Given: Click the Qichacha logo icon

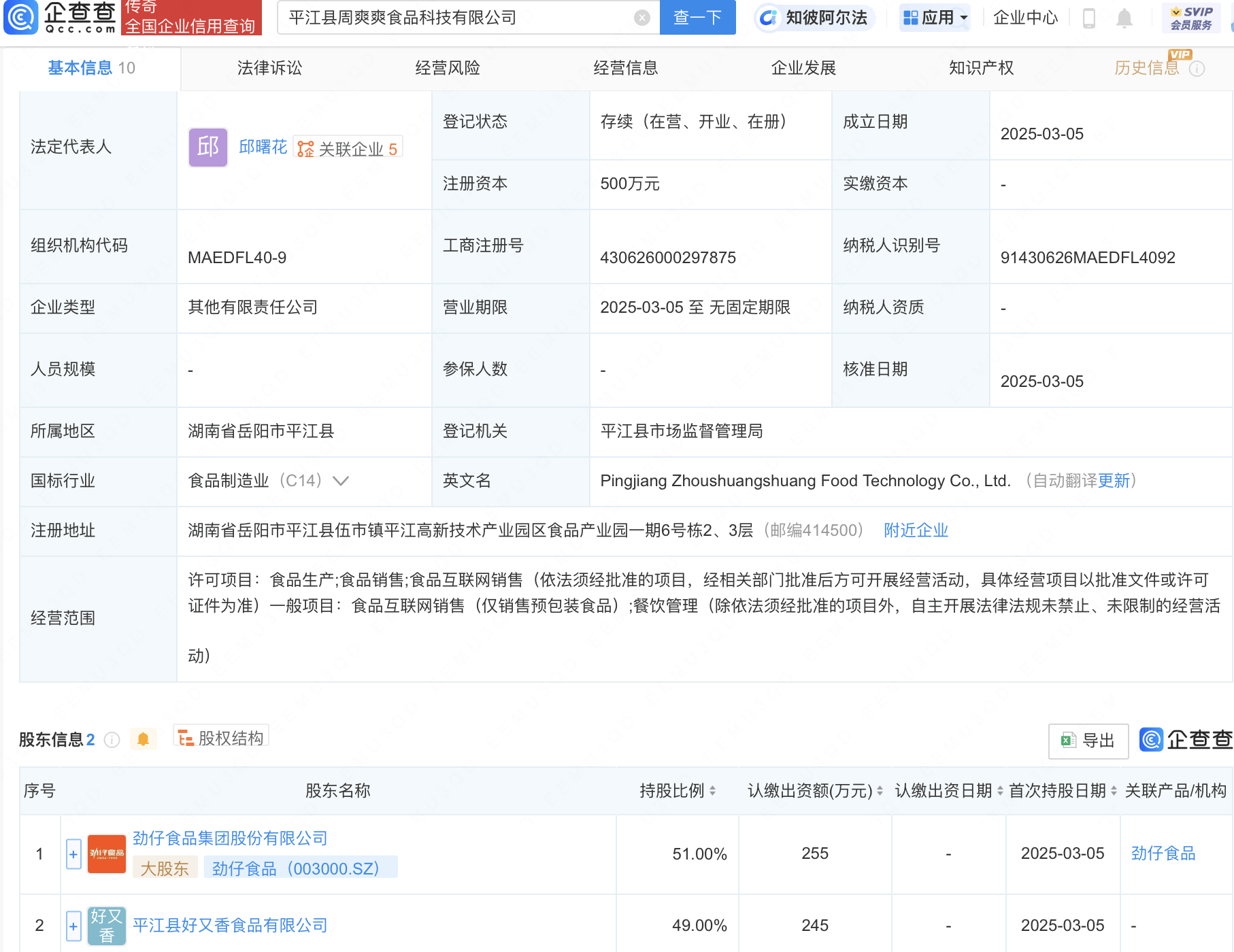Looking at the screenshot, I should click(21, 17).
